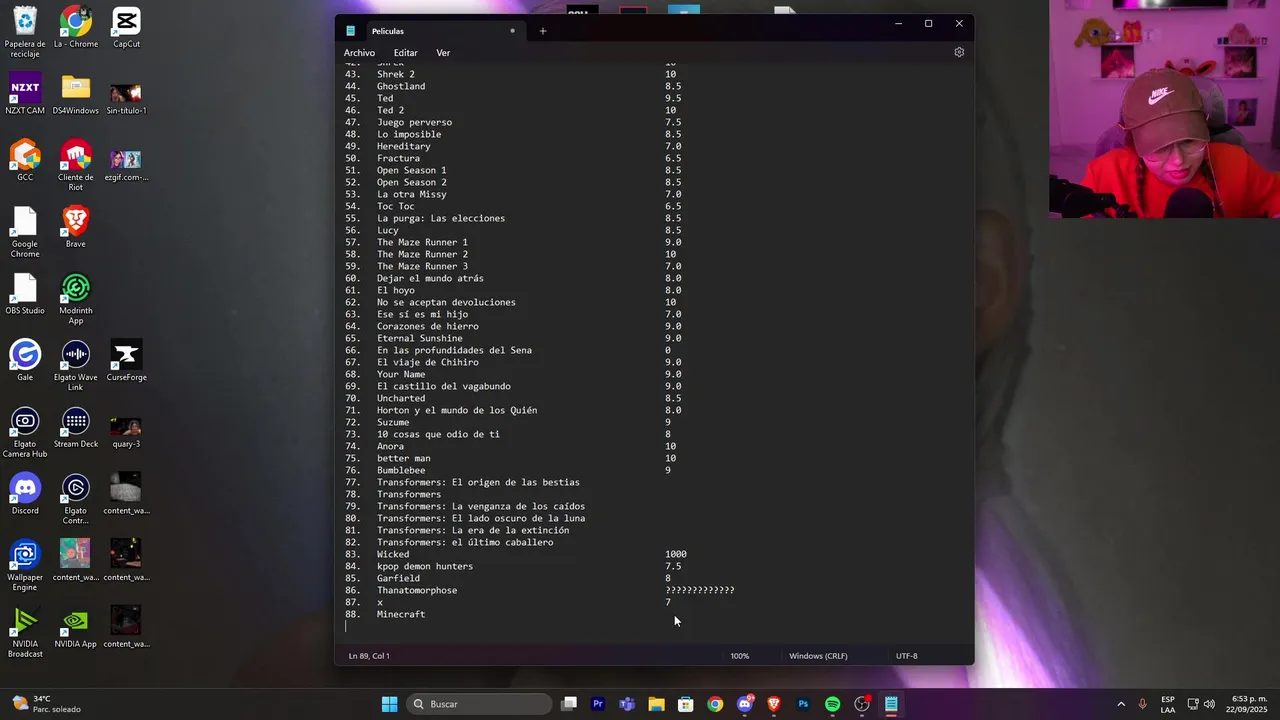Click the microphone tray icon
The width and height of the screenshot is (1280, 720).
coord(1142,704)
